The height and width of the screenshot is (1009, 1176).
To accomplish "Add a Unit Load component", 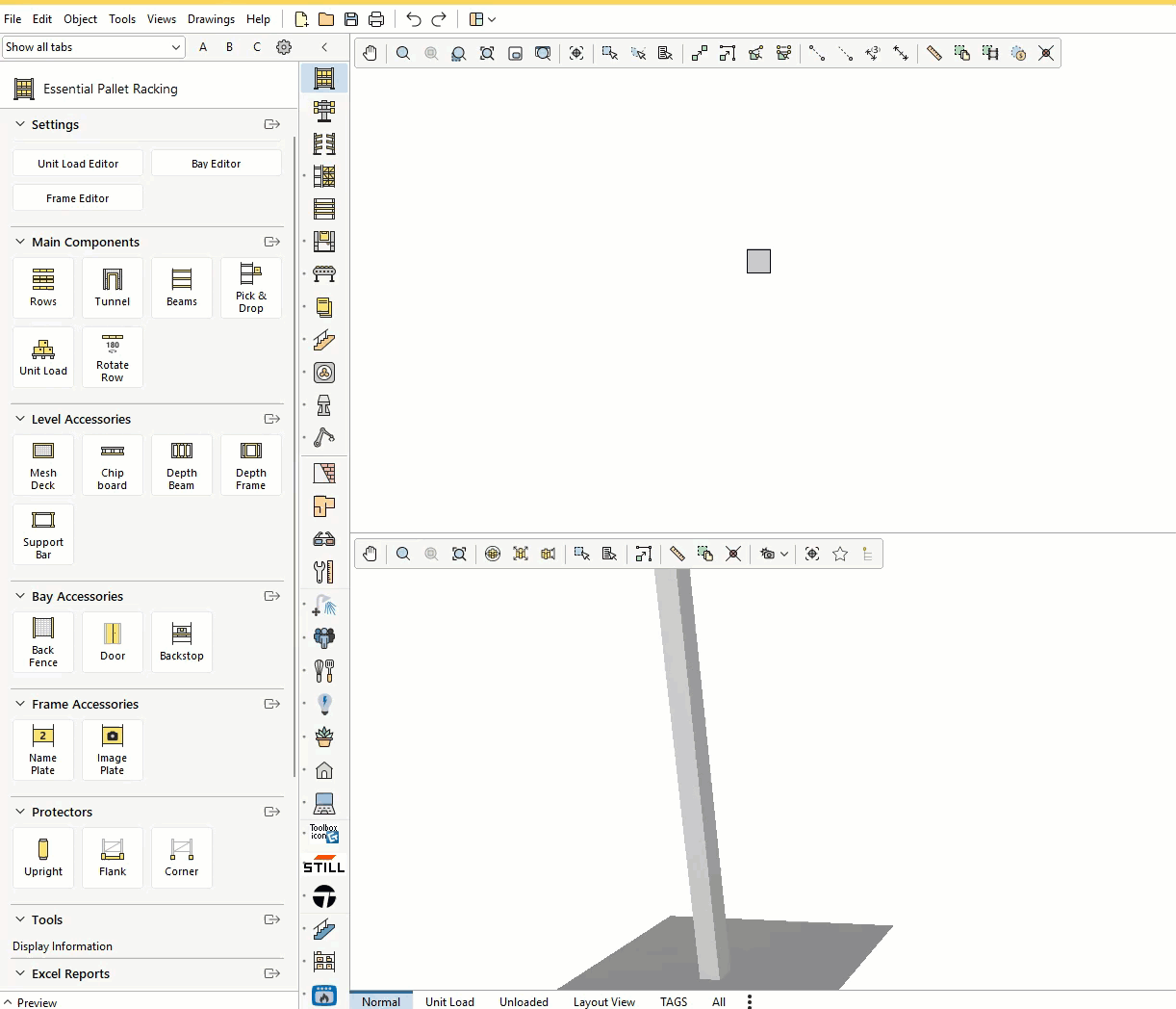I will coord(43,357).
